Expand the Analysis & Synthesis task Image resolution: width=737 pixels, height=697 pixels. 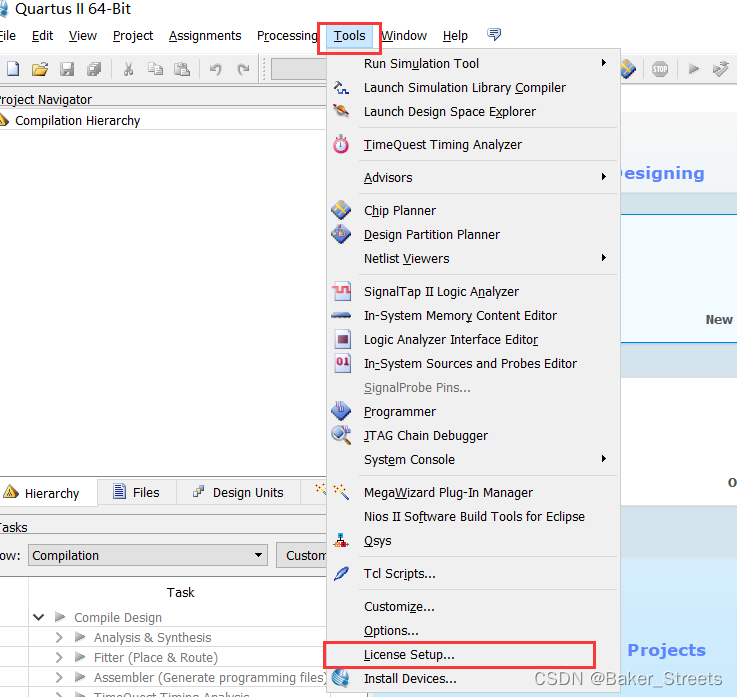tap(59, 637)
